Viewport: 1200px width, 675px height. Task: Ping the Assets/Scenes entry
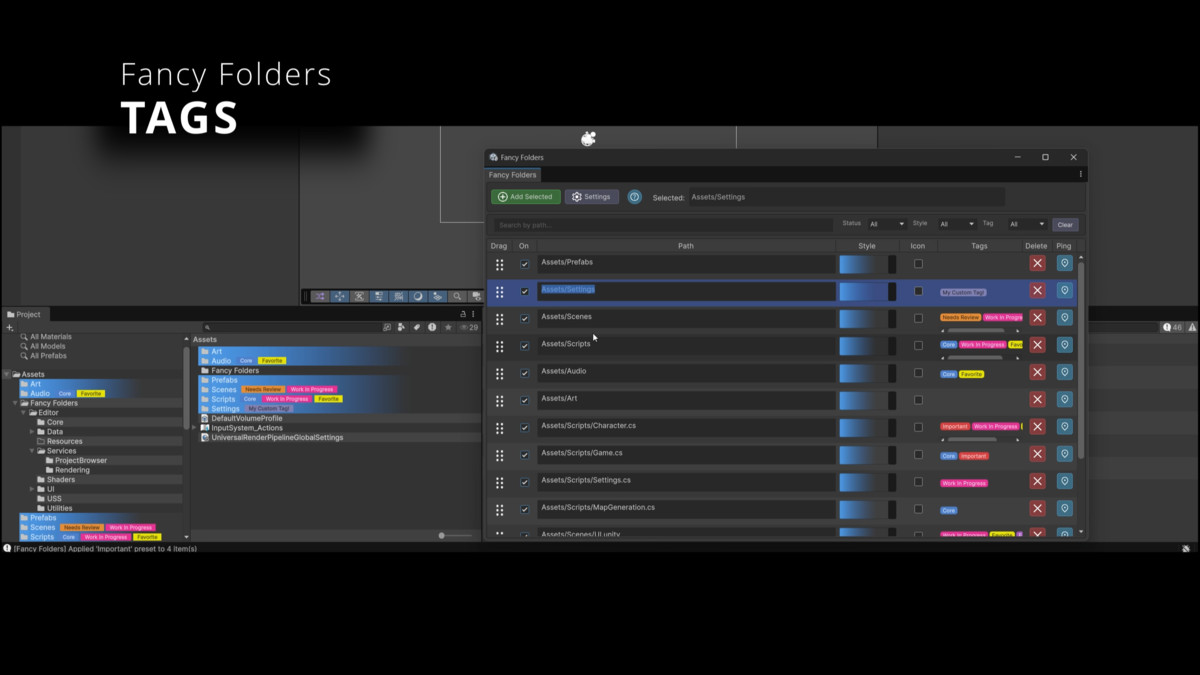1064,318
